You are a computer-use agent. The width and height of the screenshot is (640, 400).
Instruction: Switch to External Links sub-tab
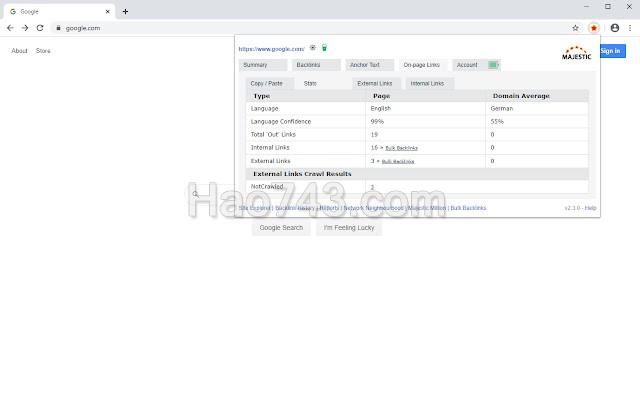click(x=376, y=83)
